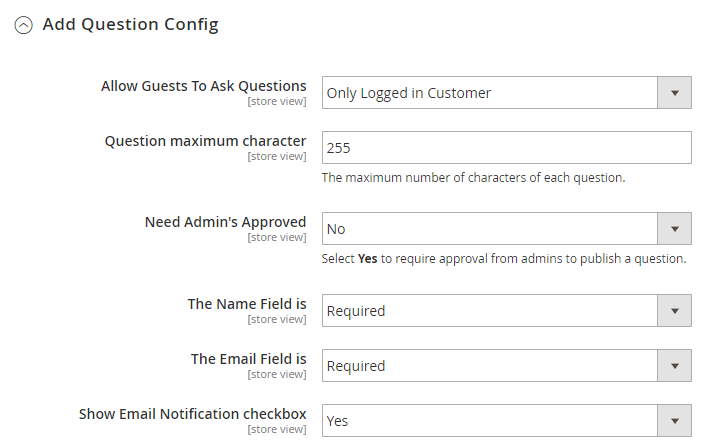Click the Show Email Notification checkbox dropdown arrow
The height and width of the screenshot is (442, 703).
674,421
